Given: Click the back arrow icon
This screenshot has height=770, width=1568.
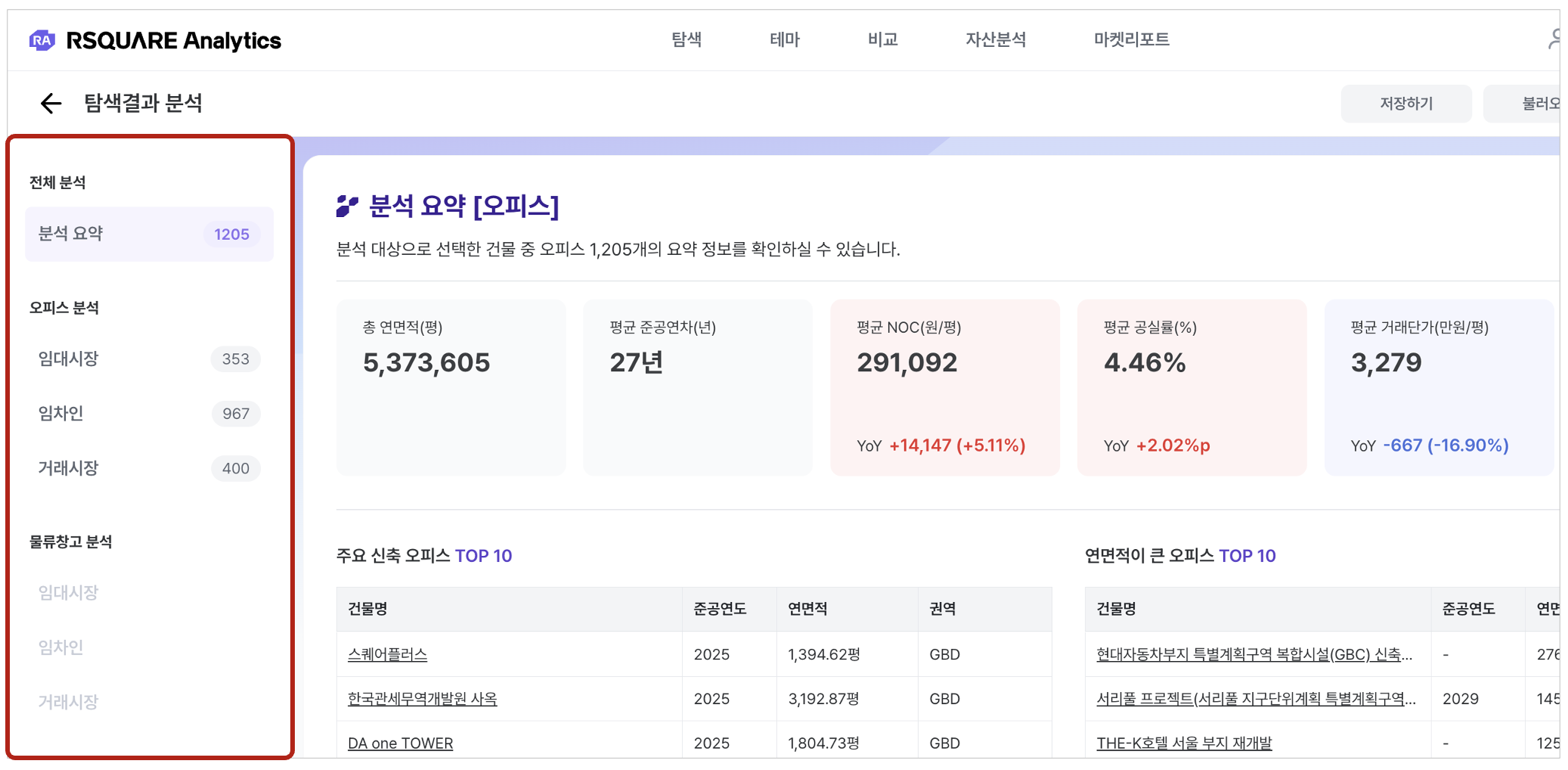Looking at the screenshot, I should pos(51,103).
